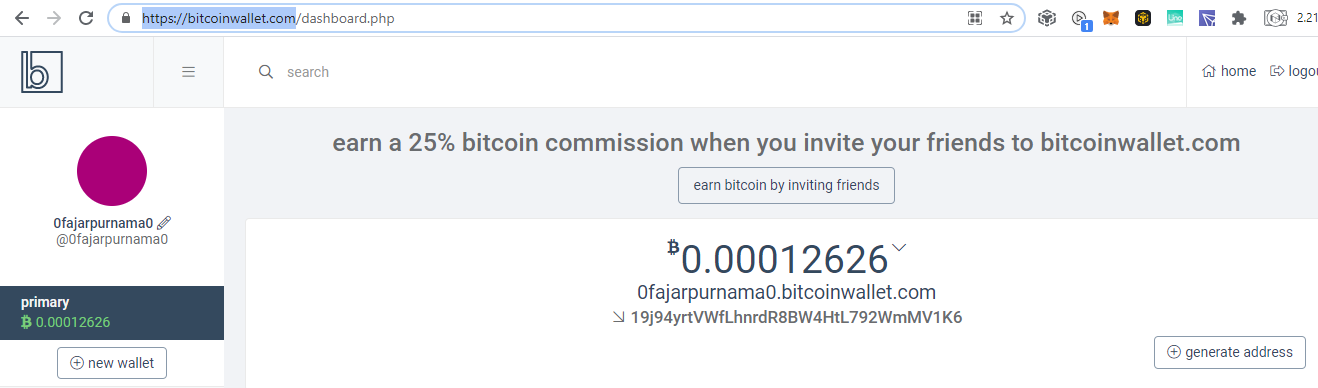Click the logout link

click(x=1294, y=71)
